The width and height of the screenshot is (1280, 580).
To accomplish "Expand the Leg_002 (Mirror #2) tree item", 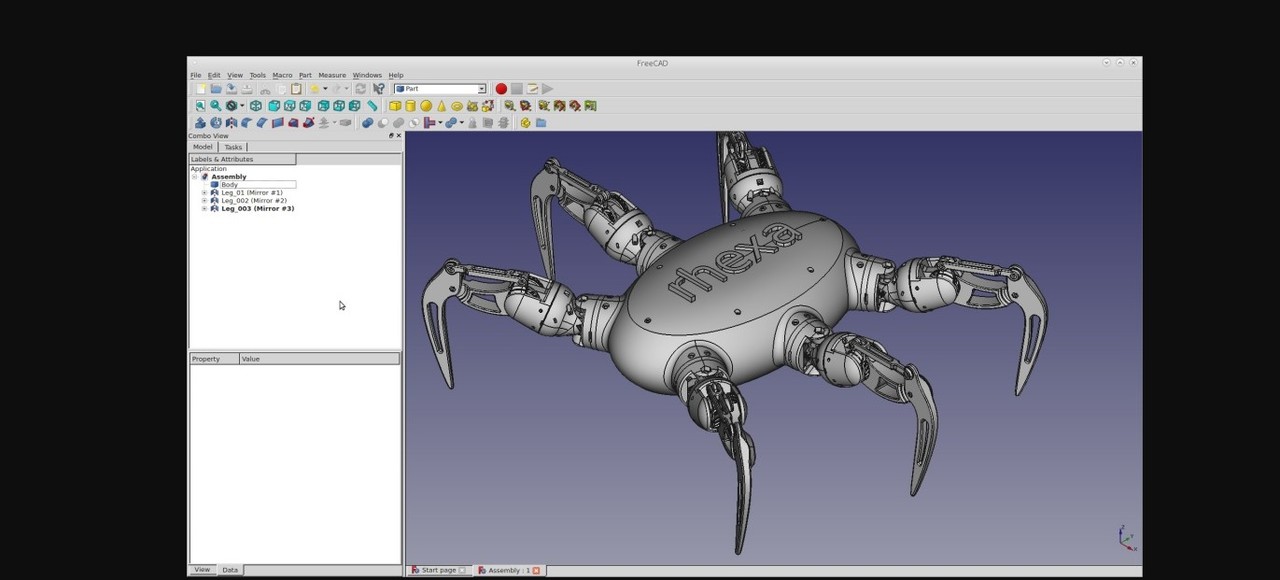I will pos(204,200).
